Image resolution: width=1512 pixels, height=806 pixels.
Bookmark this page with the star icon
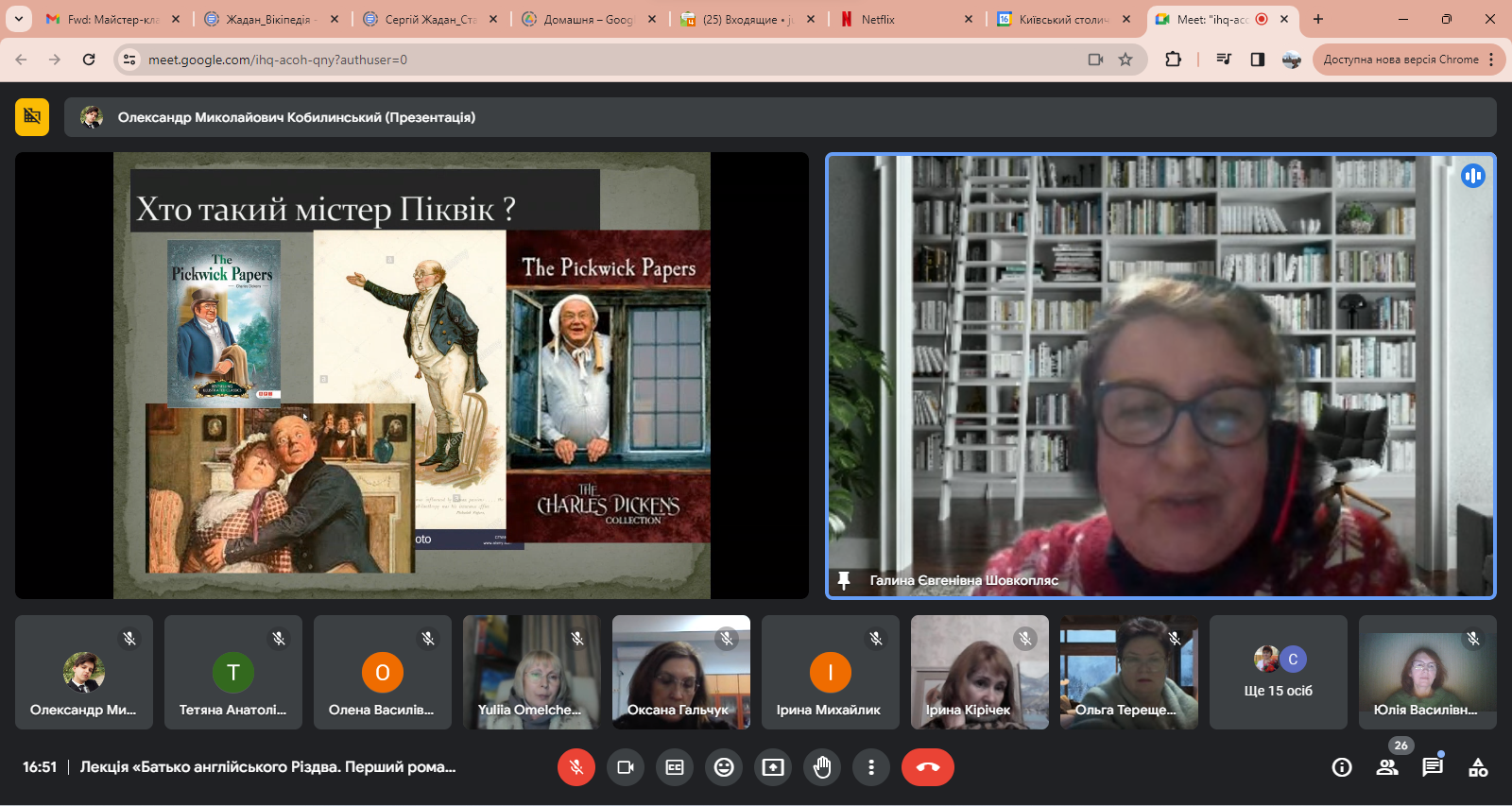1125,60
